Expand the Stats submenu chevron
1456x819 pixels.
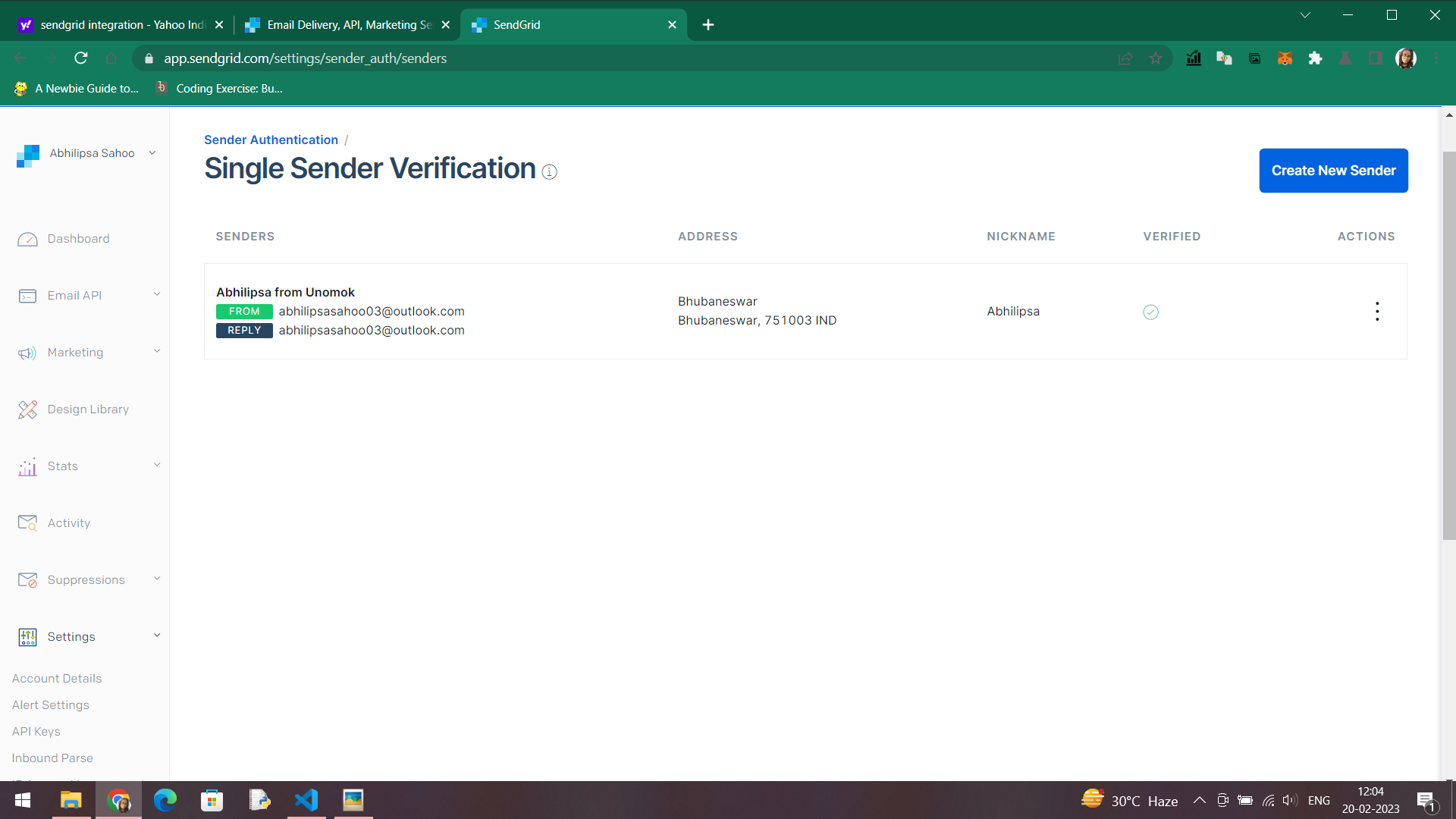(x=157, y=465)
